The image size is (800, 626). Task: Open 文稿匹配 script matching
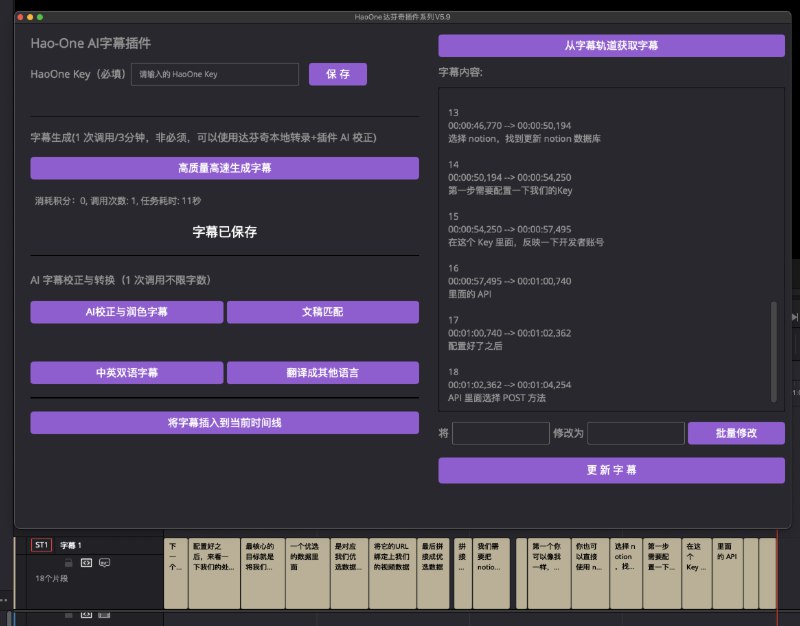click(322, 312)
